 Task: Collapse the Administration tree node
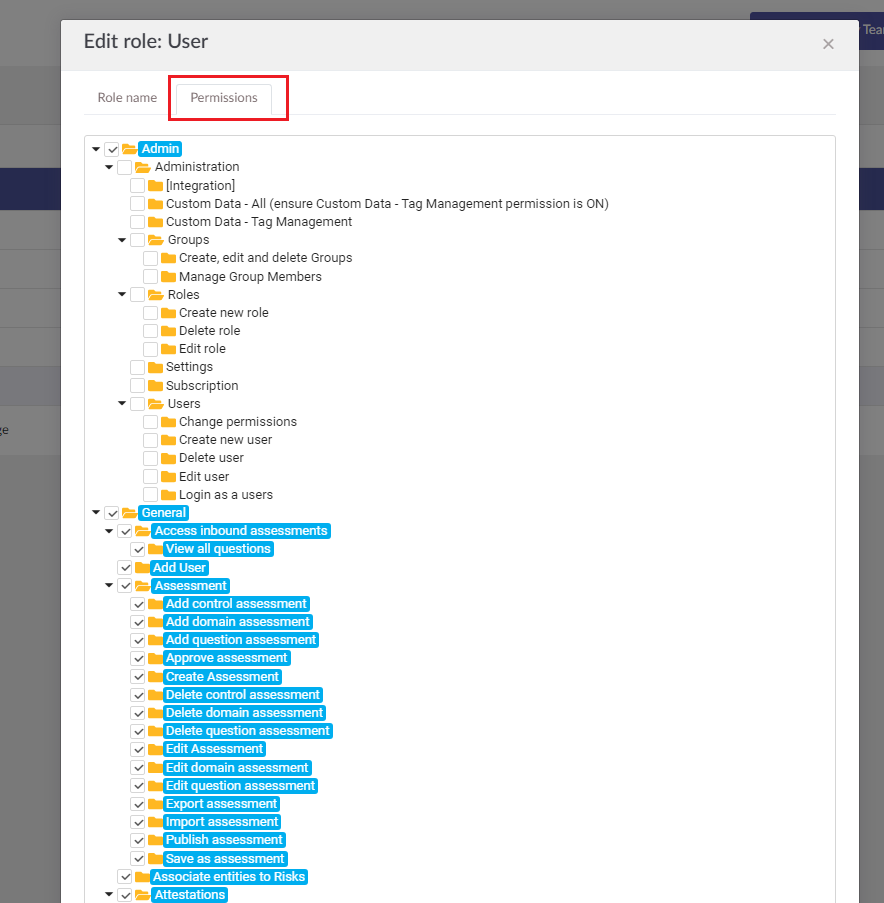[x=109, y=167]
